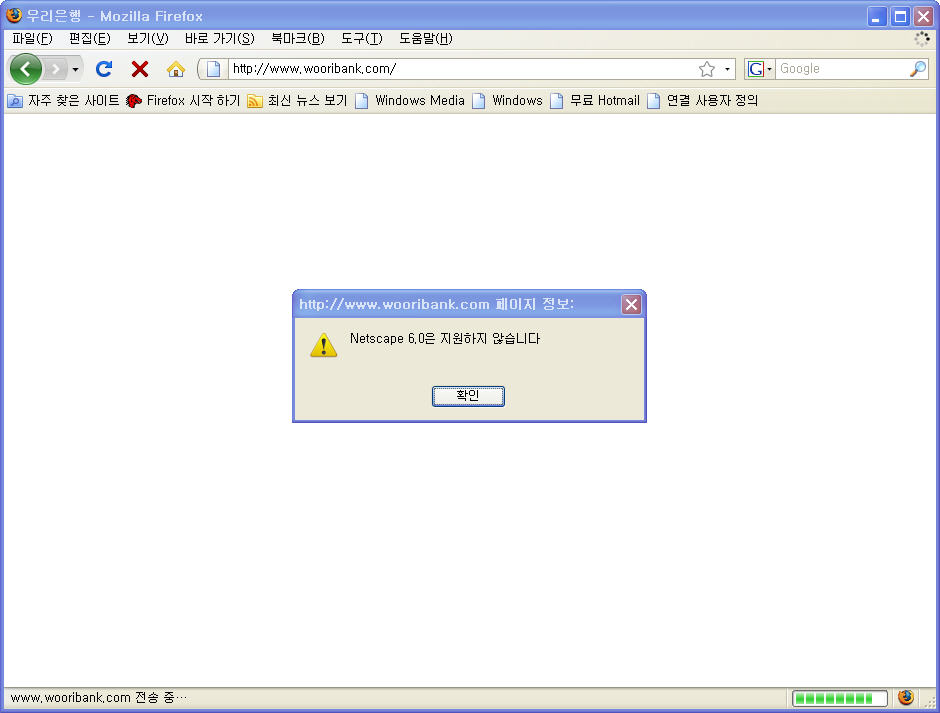Click the Forward navigation arrow

click(56, 69)
